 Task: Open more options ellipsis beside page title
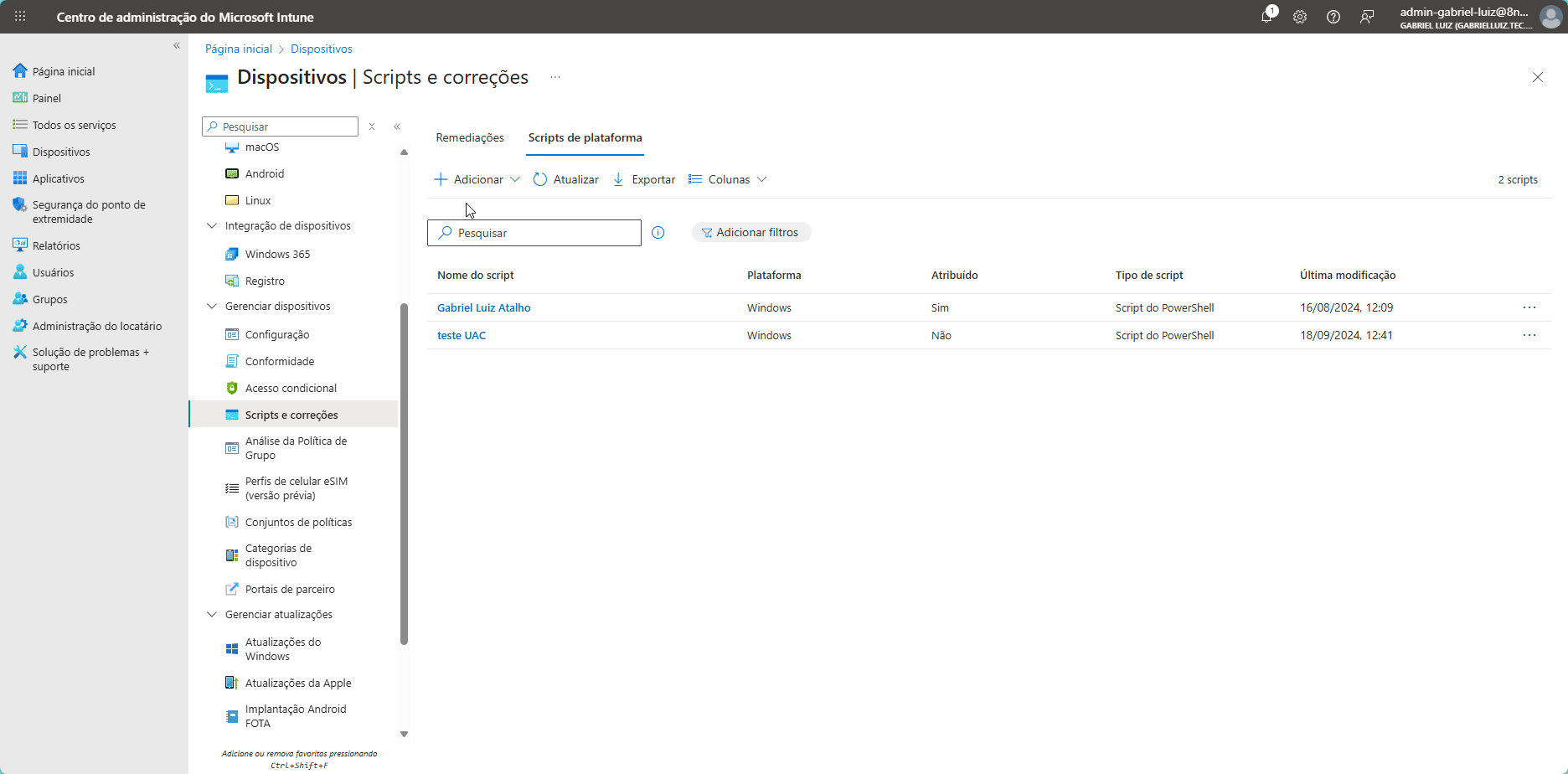point(554,77)
